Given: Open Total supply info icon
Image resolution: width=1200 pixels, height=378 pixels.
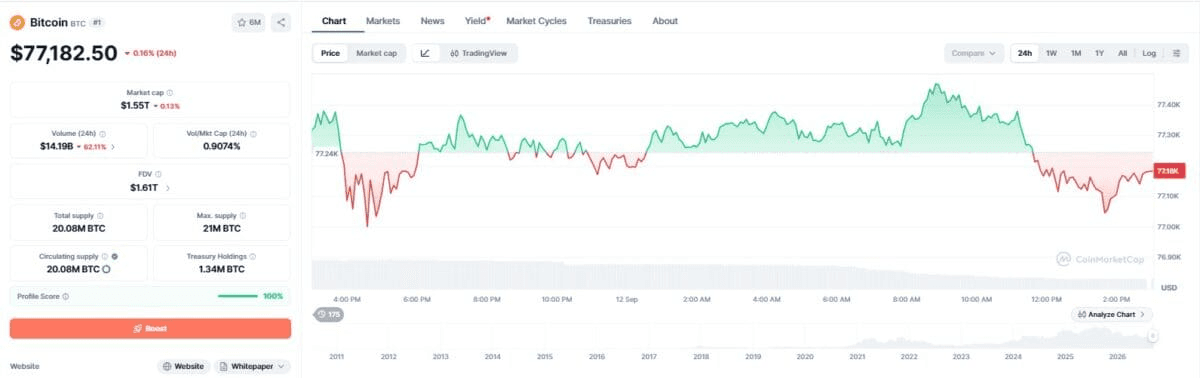Looking at the screenshot, I should coord(101,216).
